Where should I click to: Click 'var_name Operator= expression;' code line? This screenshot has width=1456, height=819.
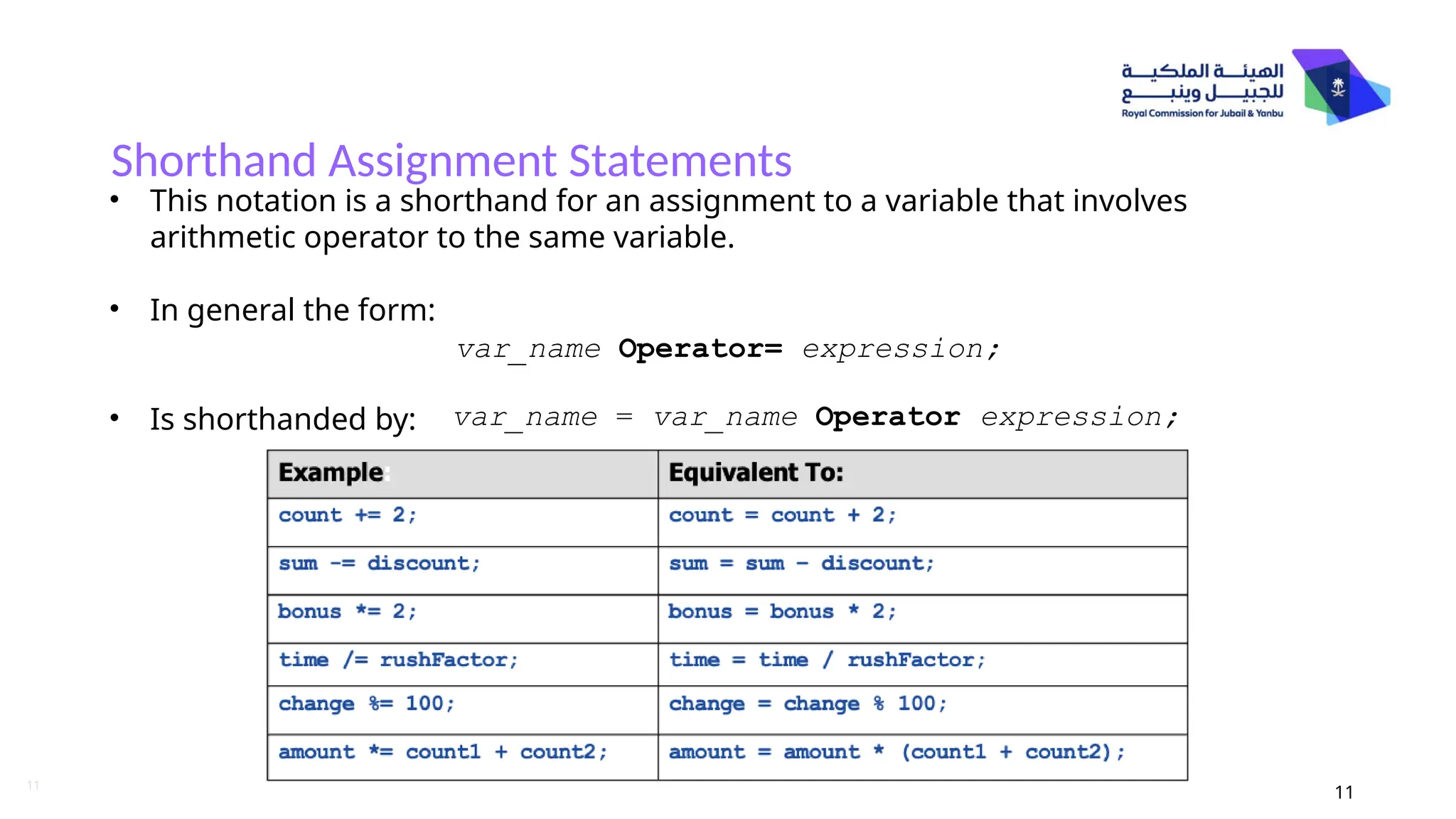click(x=728, y=349)
